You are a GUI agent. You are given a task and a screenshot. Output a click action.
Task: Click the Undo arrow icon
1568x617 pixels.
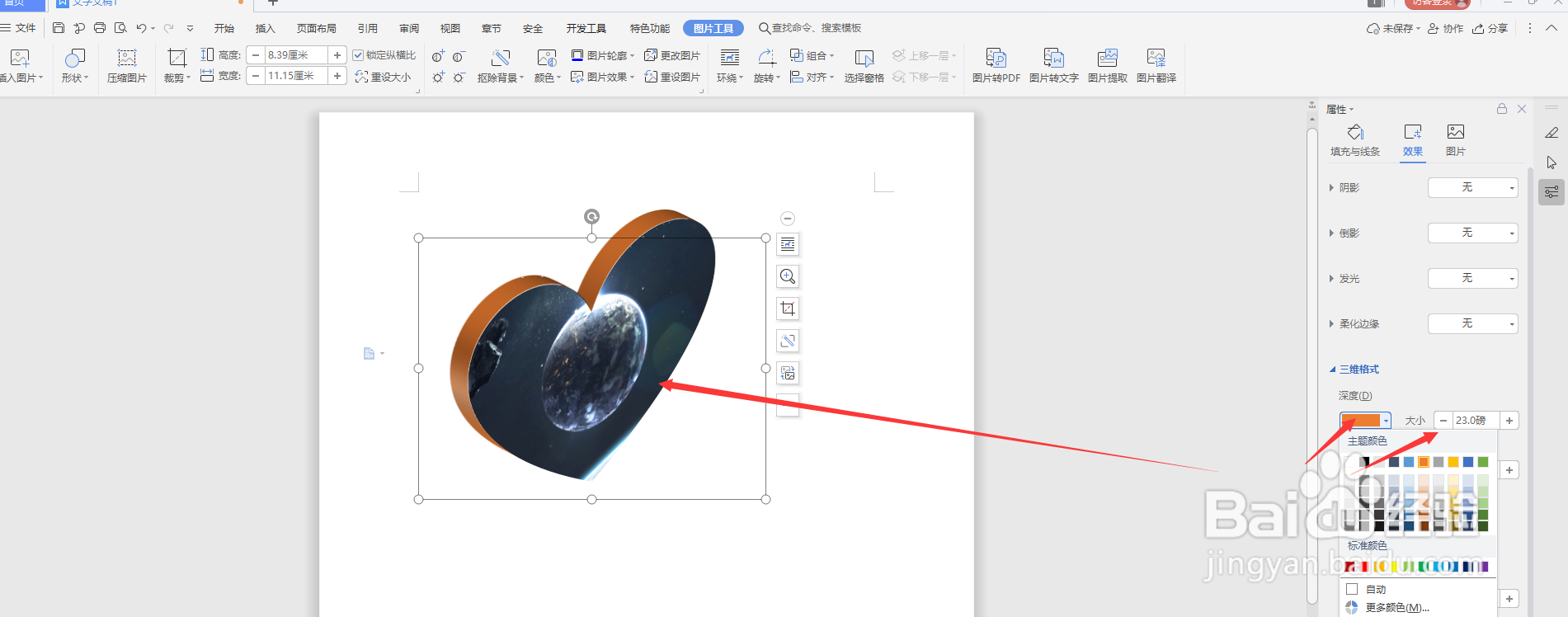pos(141,28)
